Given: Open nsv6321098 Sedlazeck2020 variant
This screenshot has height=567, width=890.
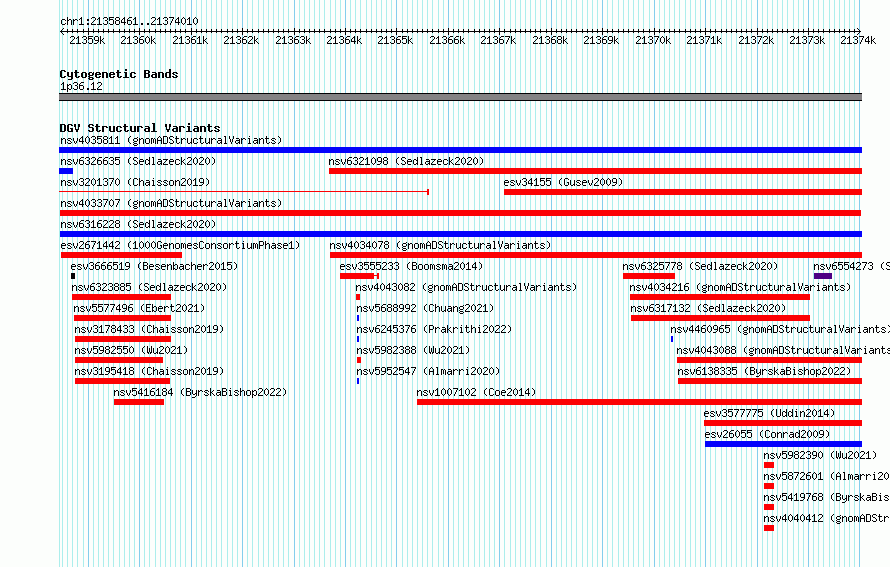Looking at the screenshot, I should pos(406,161).
